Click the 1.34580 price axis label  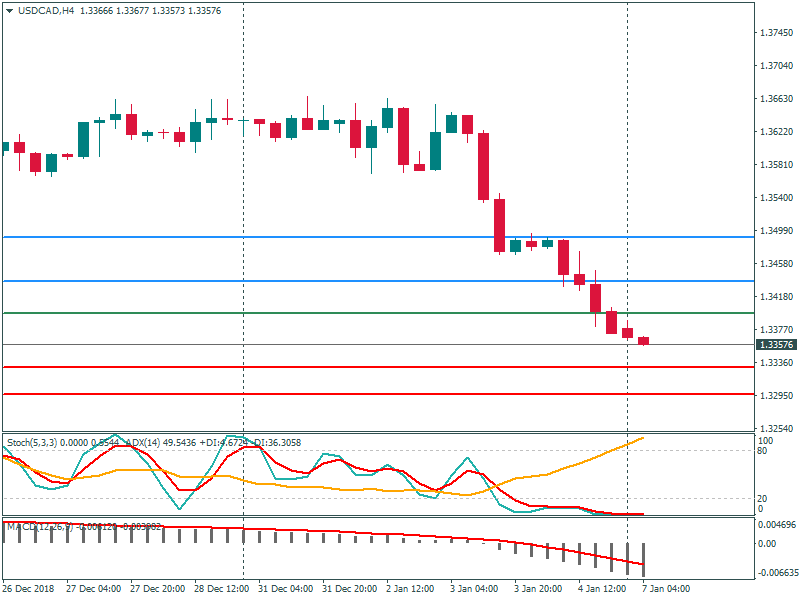pos(777,264)
